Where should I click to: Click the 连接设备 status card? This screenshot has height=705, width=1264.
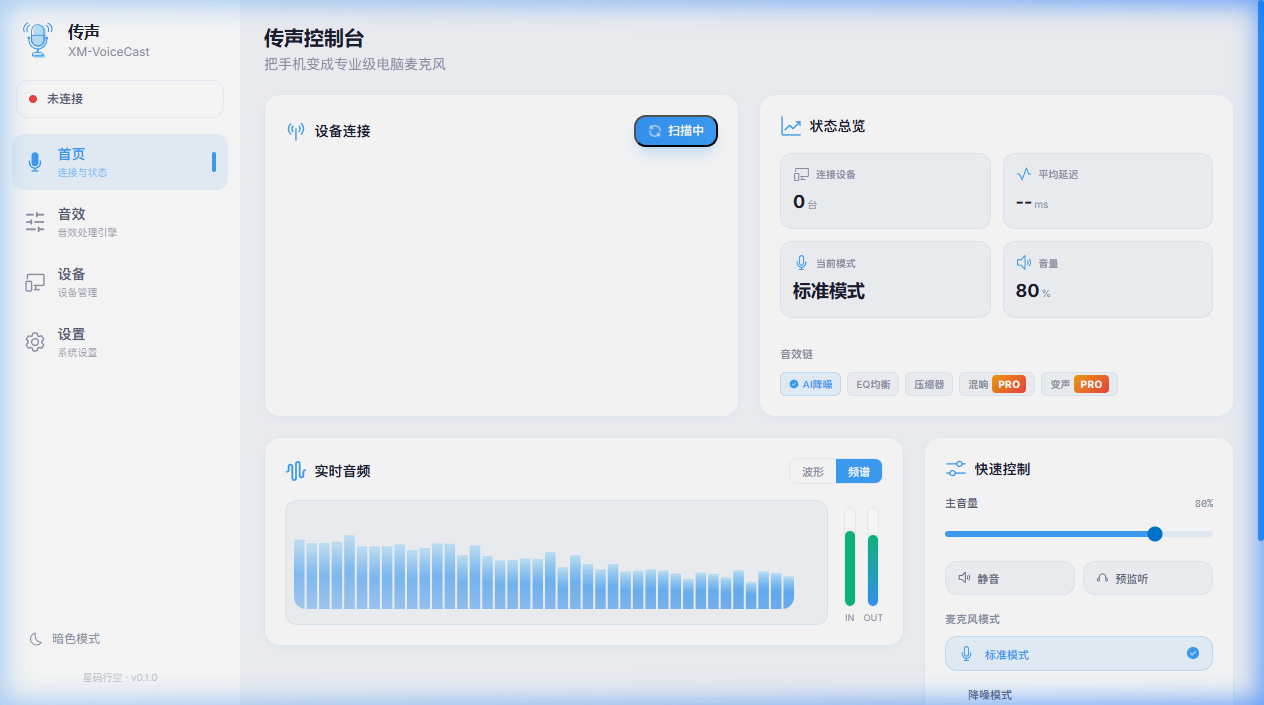click(x=885, y=191)
